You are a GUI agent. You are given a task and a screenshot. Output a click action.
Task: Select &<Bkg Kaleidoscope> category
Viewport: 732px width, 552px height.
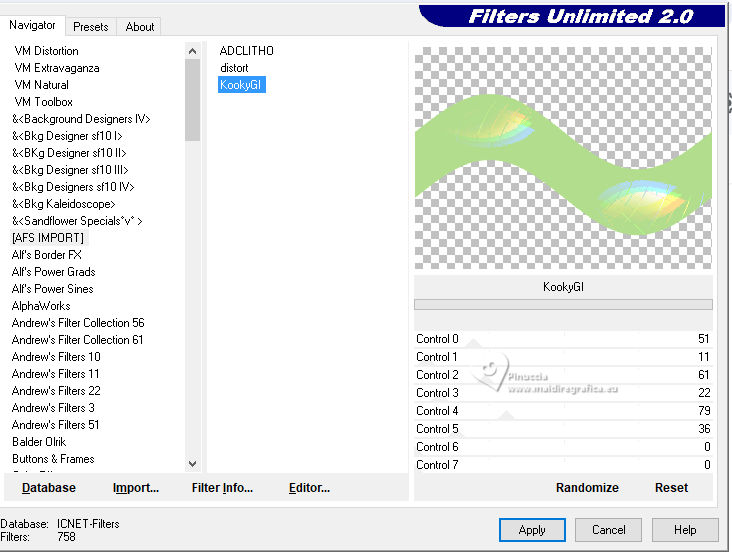63,204
